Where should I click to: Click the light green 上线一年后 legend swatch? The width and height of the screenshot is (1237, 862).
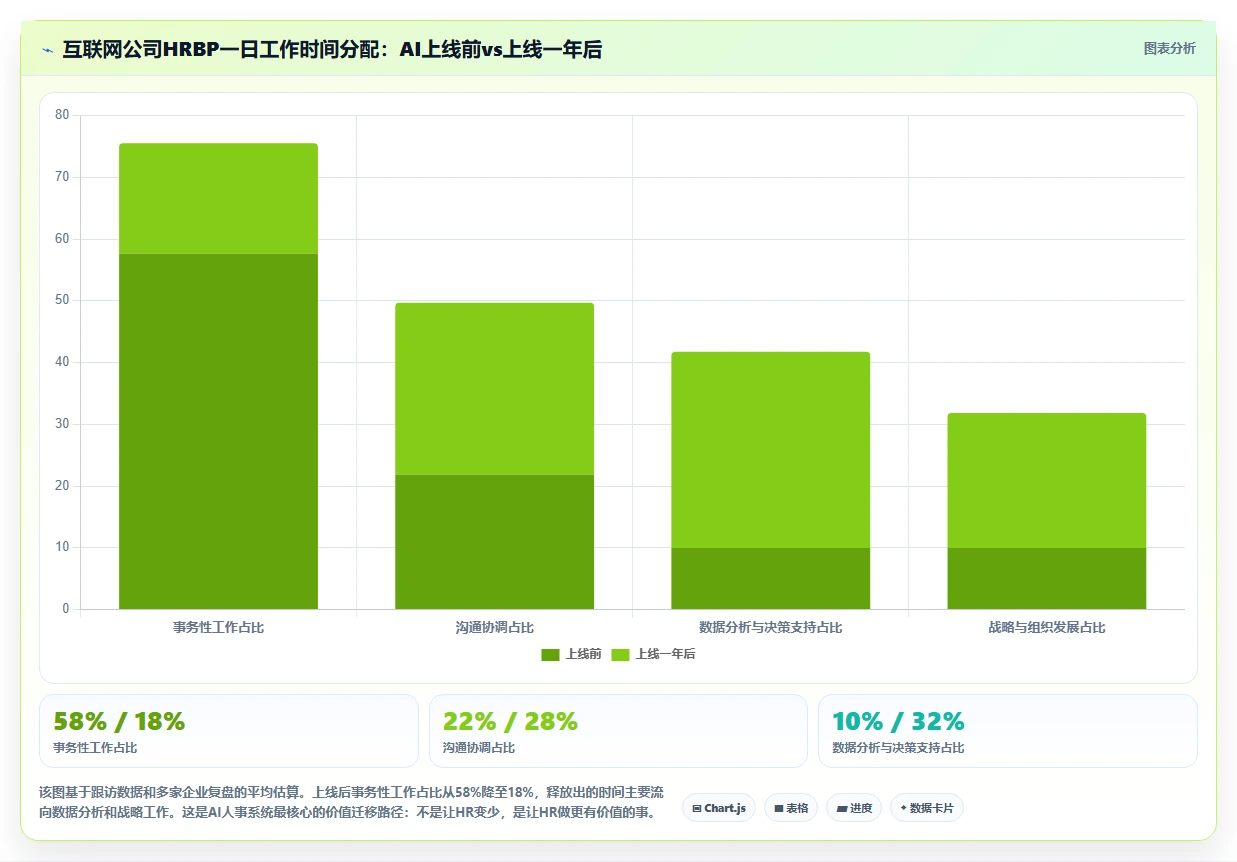[x=621, y=654]
